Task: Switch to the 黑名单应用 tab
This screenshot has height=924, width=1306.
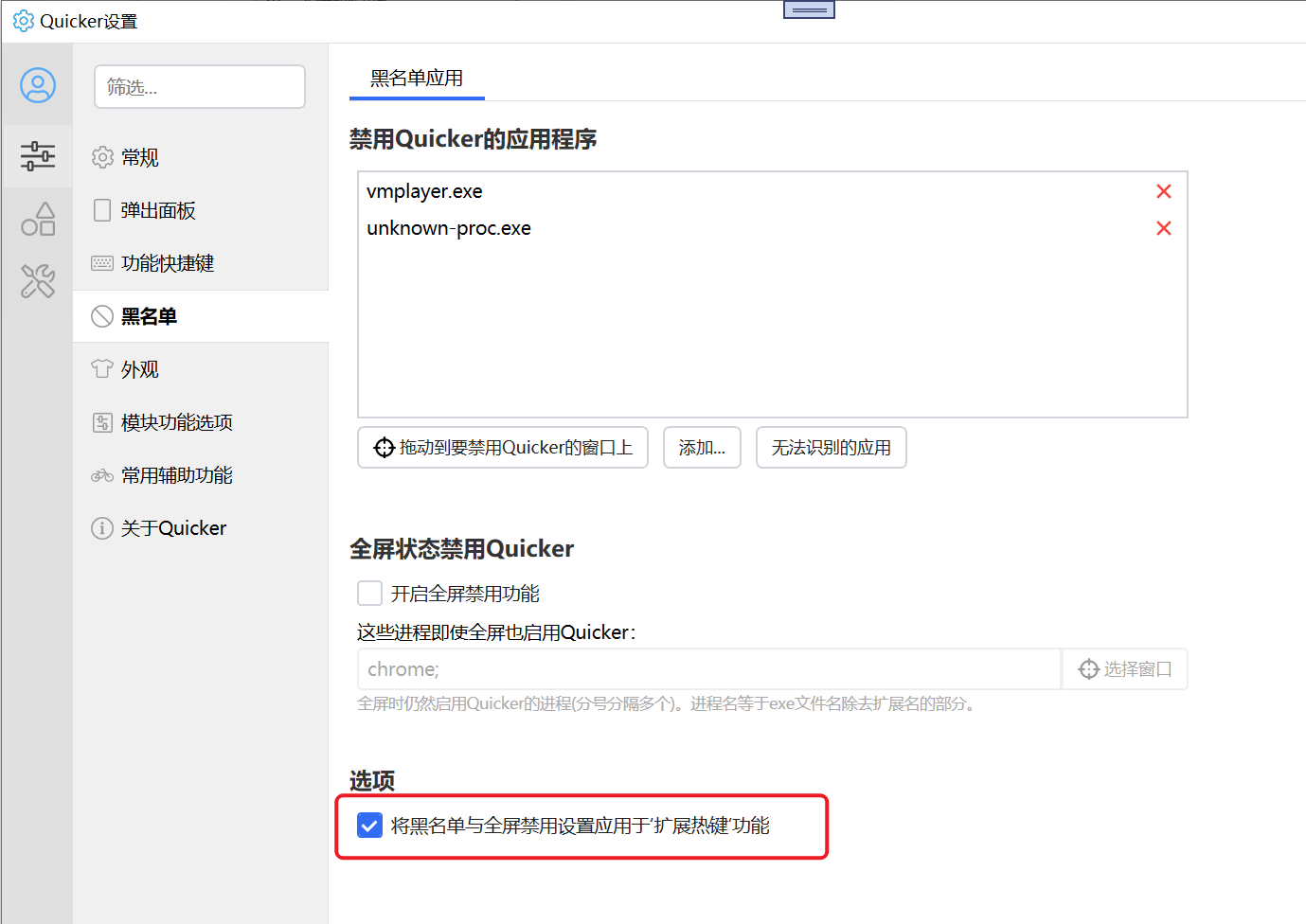Action: pos(417,79)
